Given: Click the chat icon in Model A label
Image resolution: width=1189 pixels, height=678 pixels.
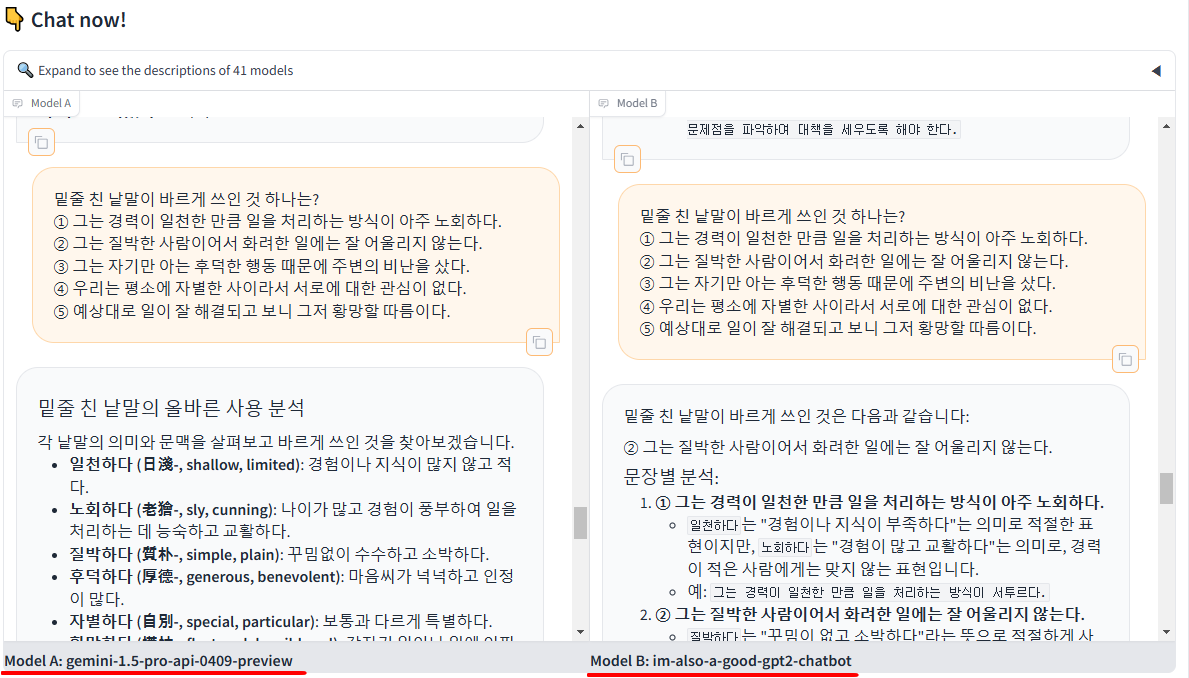Looking at the screenshot, I should (x=17, y=103).
